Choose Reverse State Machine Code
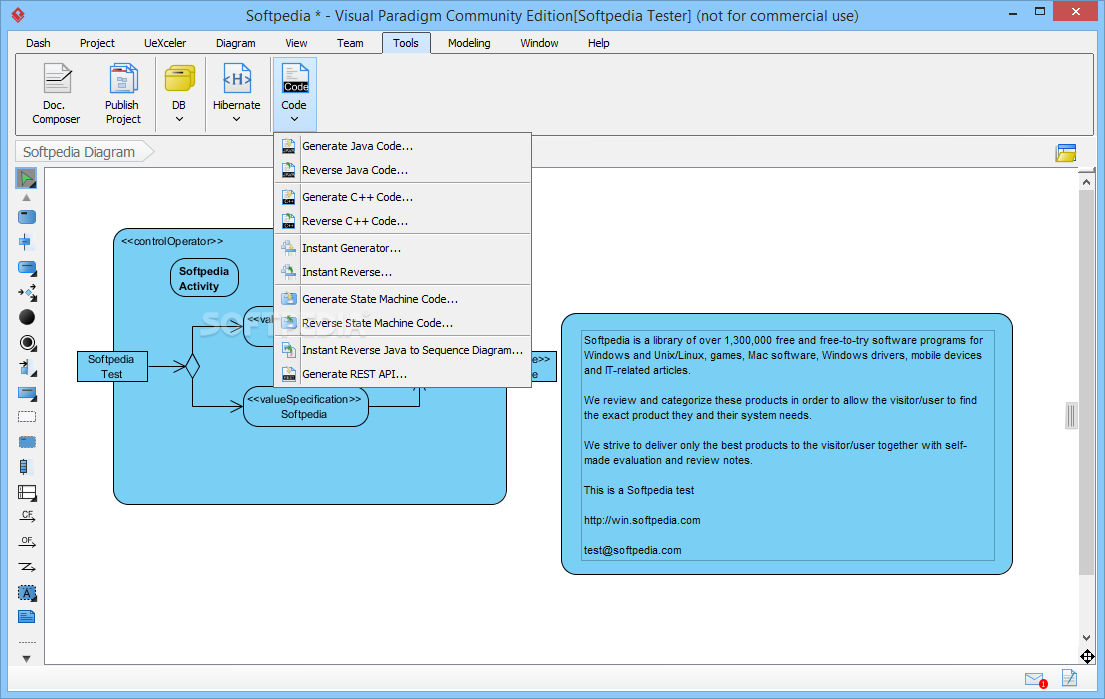Viewport: 1105px width, 699px height. click(402, 323)
